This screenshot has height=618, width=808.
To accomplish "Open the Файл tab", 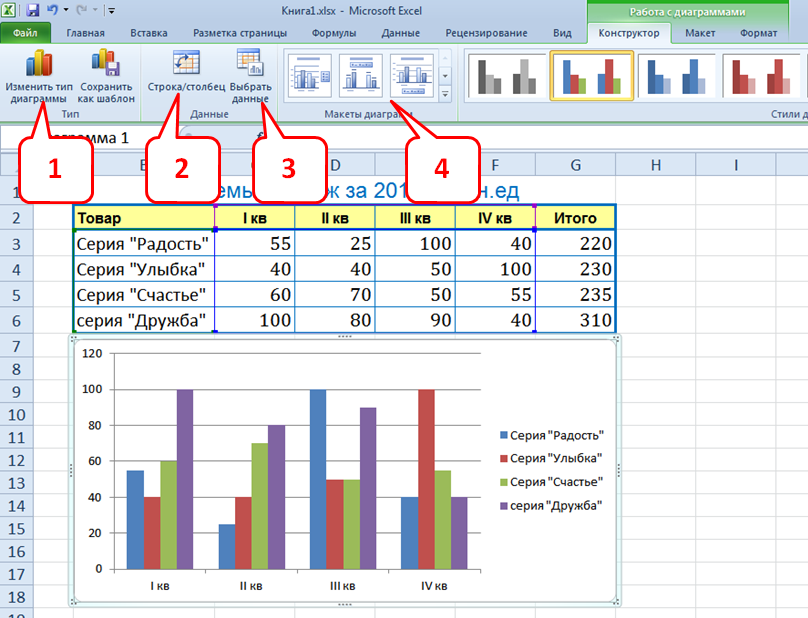I will pyautogui.click(x=26, y=33).
